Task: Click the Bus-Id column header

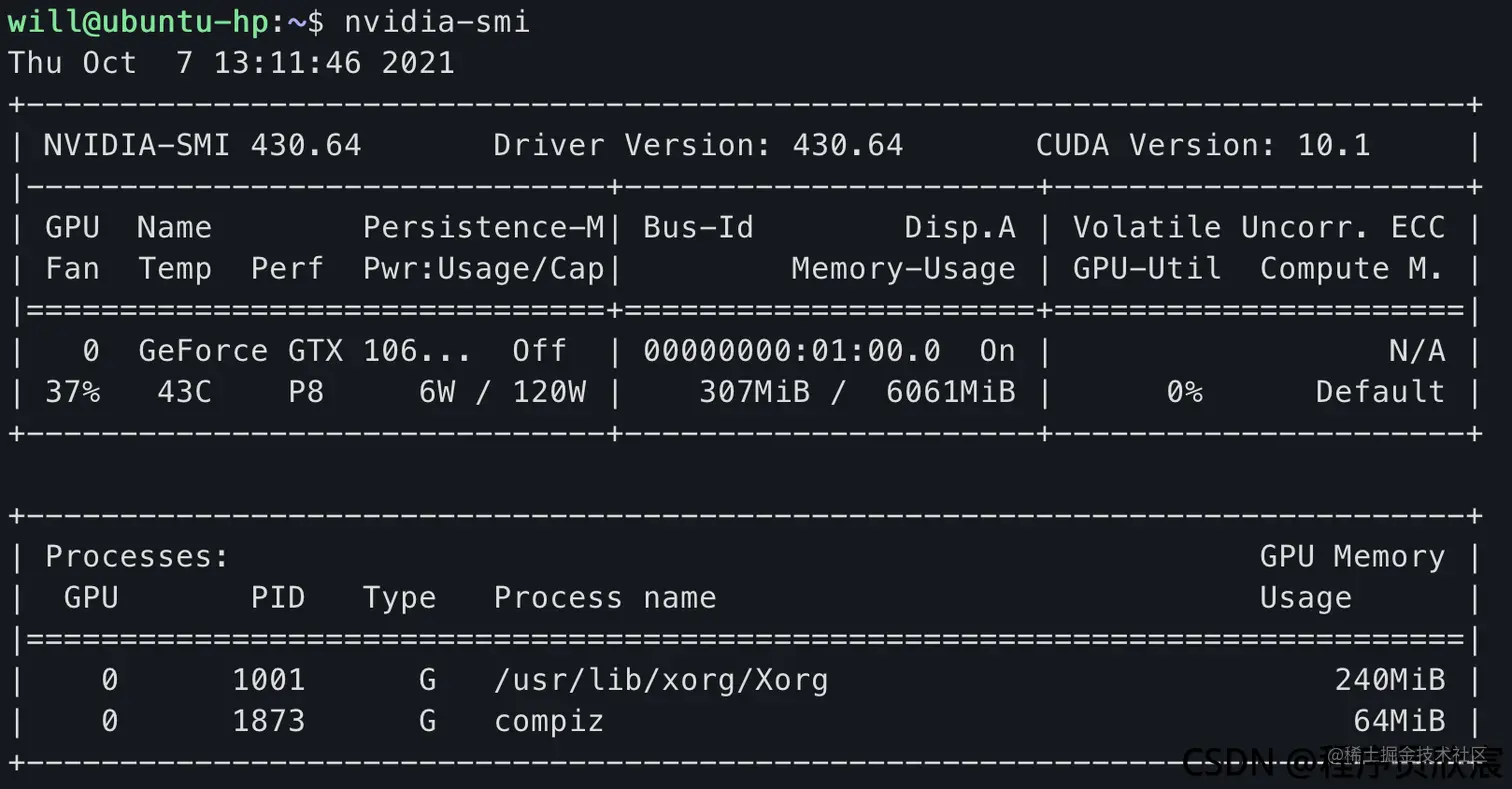Action: click(698, 227)
